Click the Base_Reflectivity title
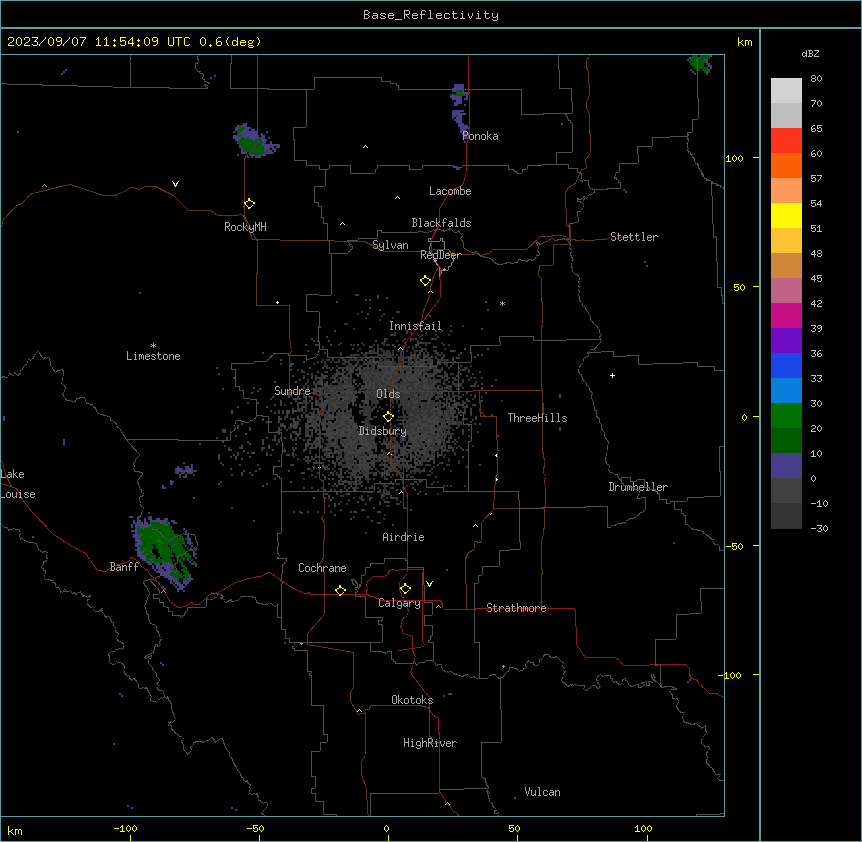The image size is (862, 842). (x=431, y=15)
